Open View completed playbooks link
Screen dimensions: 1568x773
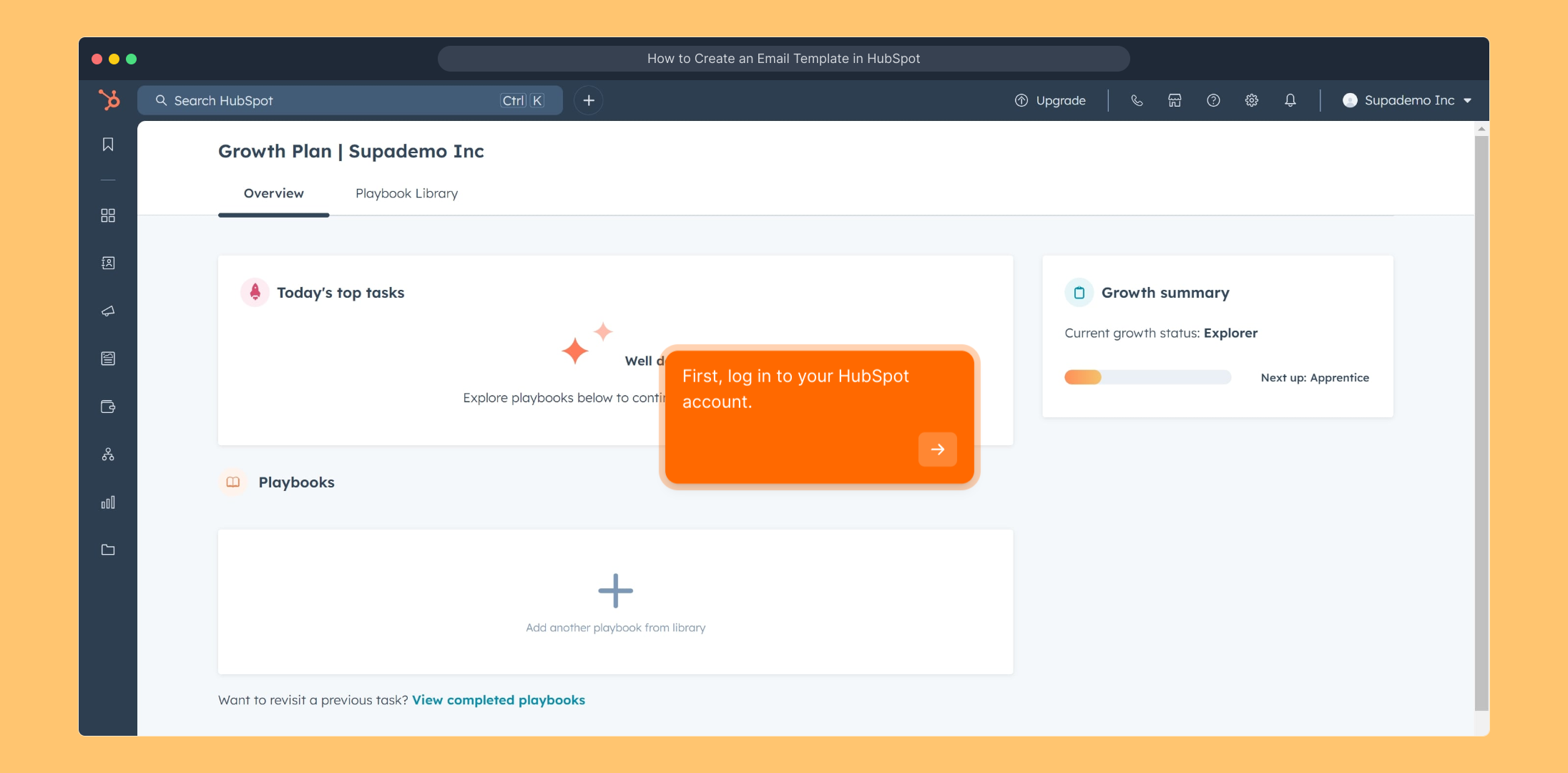coord(498,700)
